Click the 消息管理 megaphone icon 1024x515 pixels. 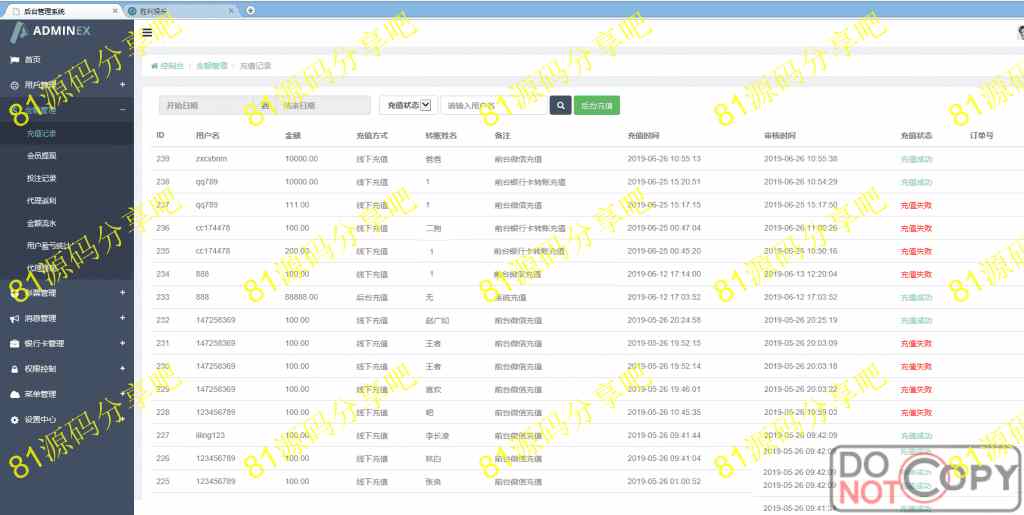click(14, 319)
